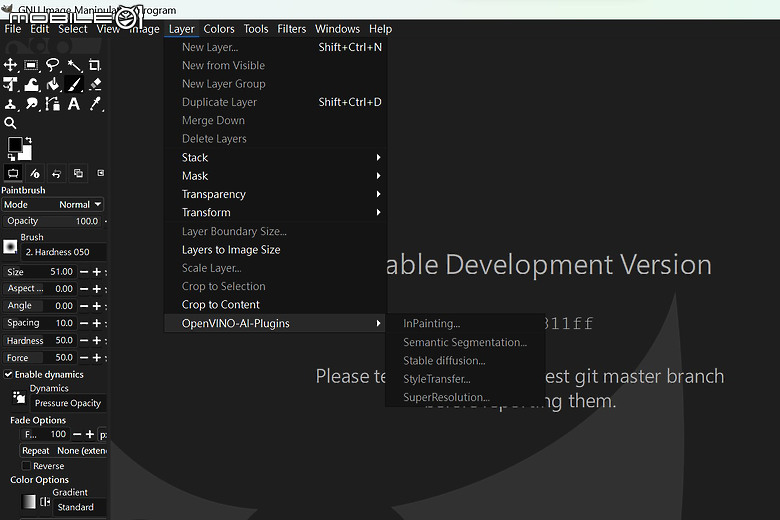
Task: Choose Layers to Image Size
Action: pyautogui.click(x=276, y=250)
